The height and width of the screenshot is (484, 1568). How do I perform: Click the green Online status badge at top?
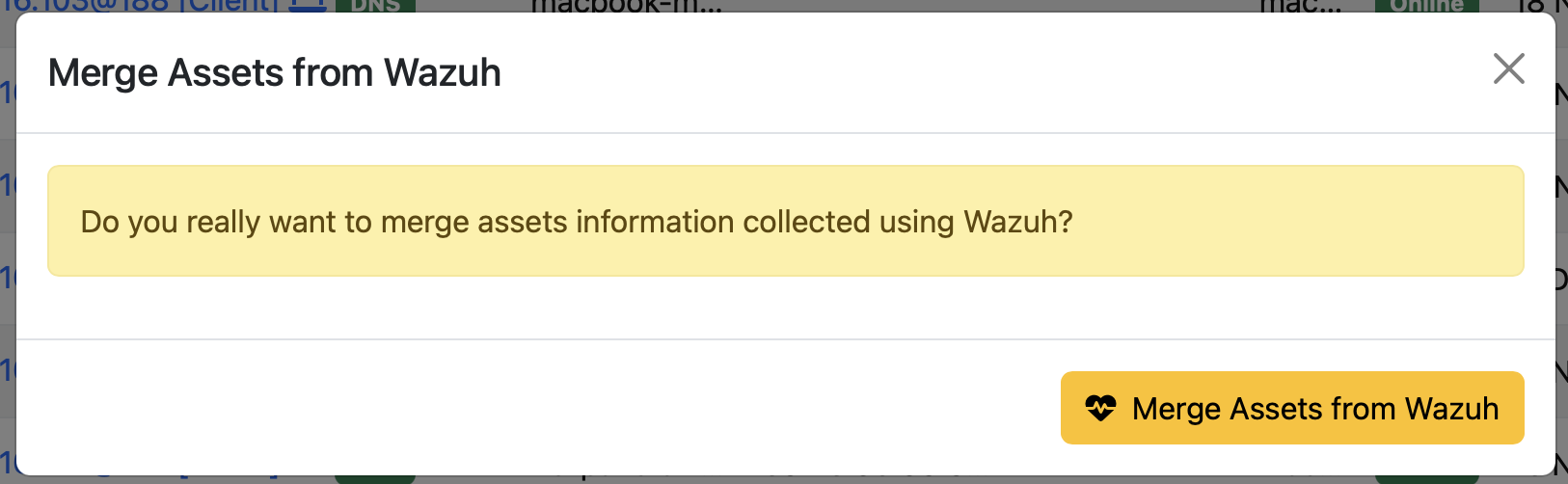pos(1426,6)
